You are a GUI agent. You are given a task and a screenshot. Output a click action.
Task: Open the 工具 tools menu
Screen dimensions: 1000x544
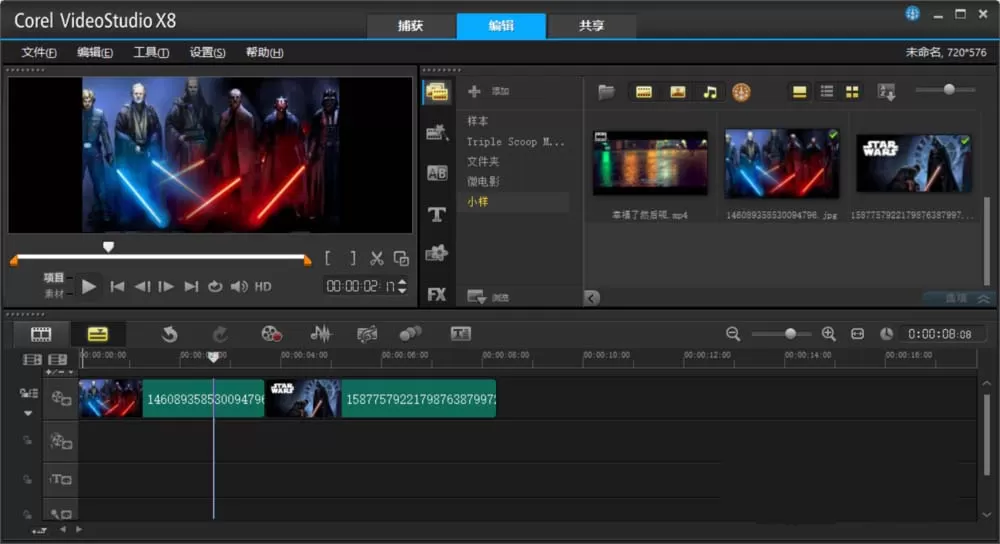pyautogui.click(x=151, y=52)
